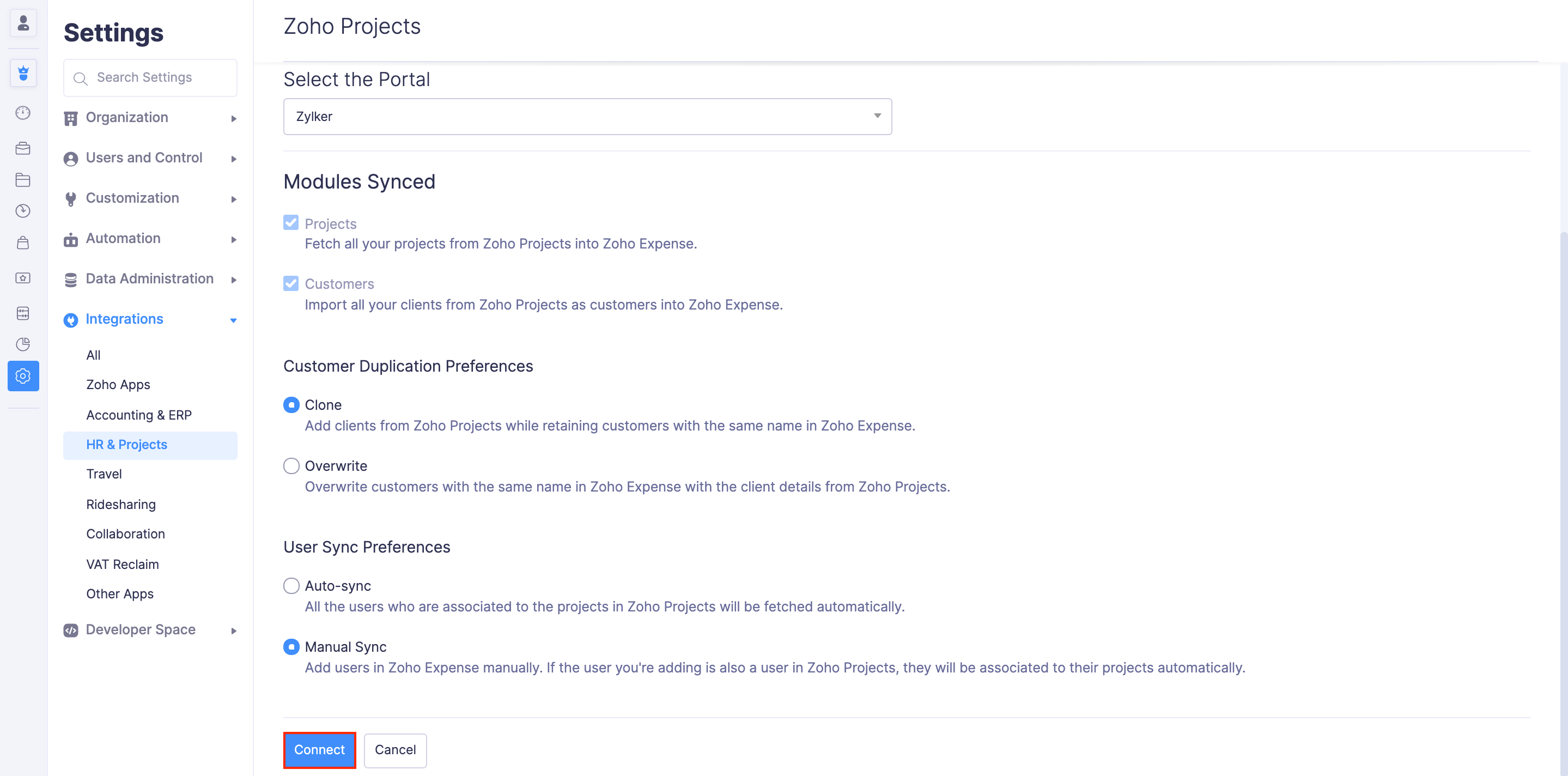1568x776 pixels.
Task: Open the Zylker portal dropdown
Action: click(587, 116)
